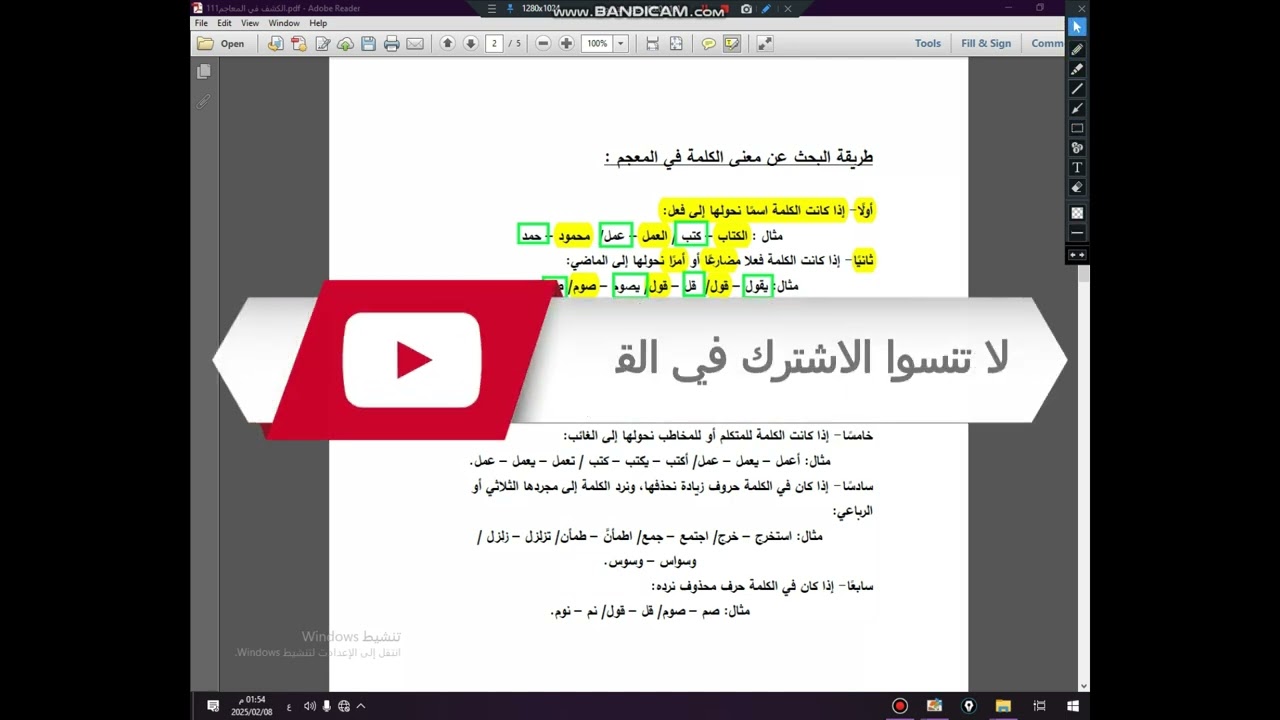Screen dimensions: 1280x720
Task: Open the Window menu
Action: pos(284,23)
